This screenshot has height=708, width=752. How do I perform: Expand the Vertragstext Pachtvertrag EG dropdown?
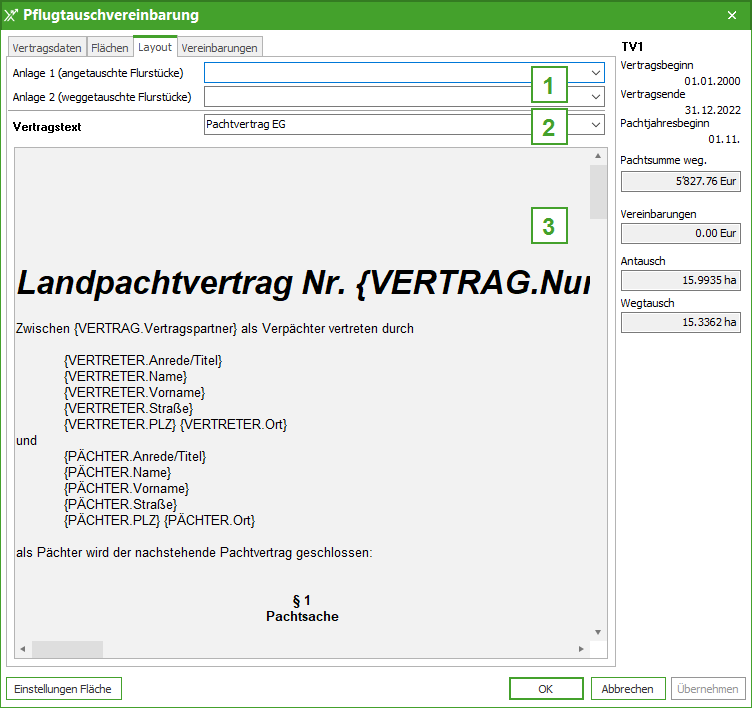pos(595,125)
